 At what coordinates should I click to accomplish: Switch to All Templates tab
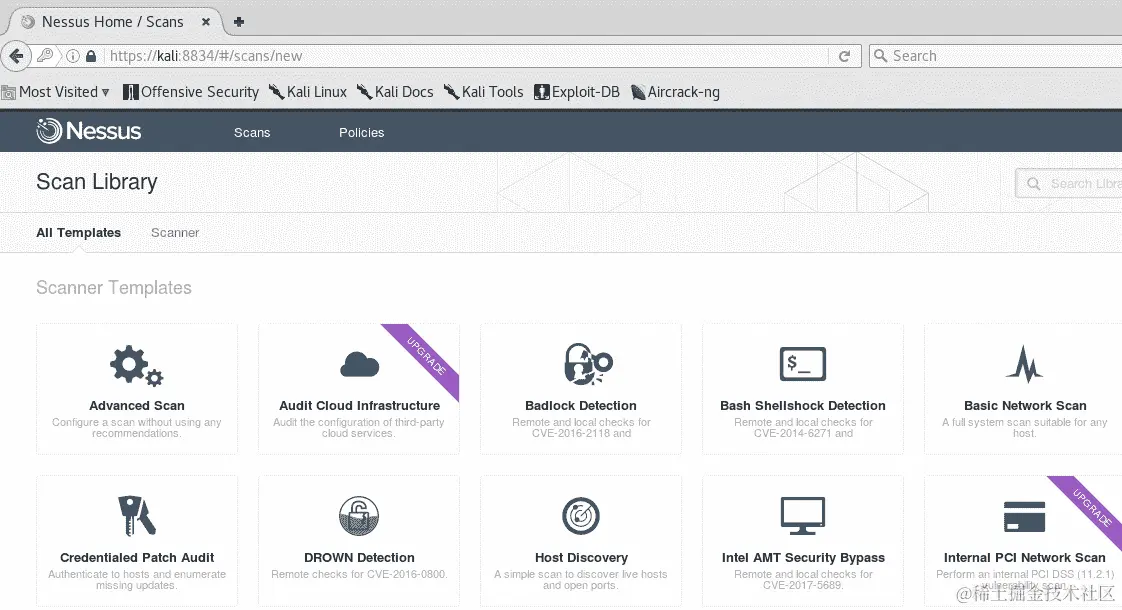79,233
